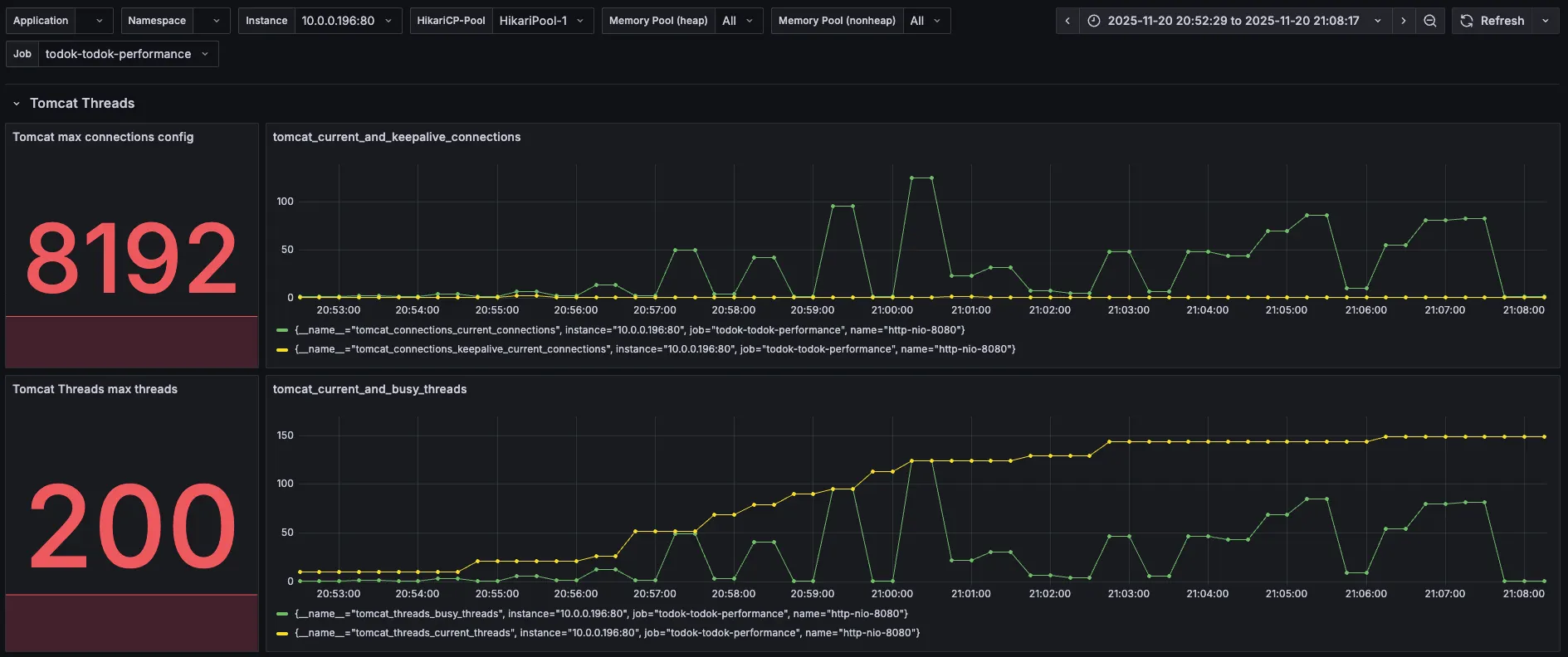Image resolution: width=1568 pixels, height=657 pixels.
Task: Click yellow swatch for keepalive connections series
Action: [x=282, y=349]
